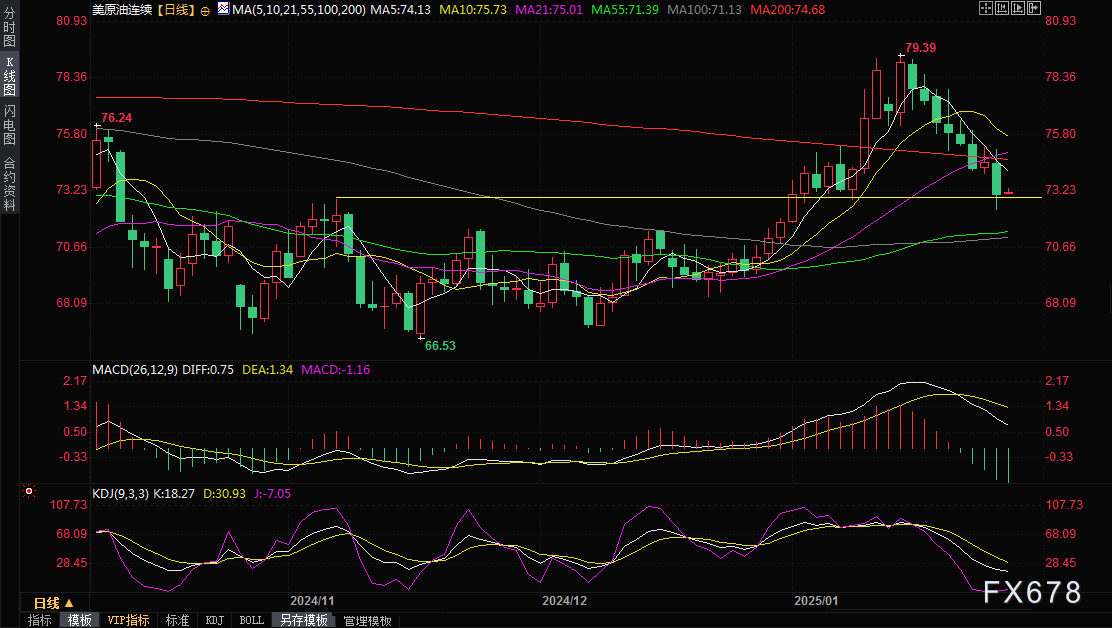Open the MACD(26,12,9) indicator settings

pos(135,370)
